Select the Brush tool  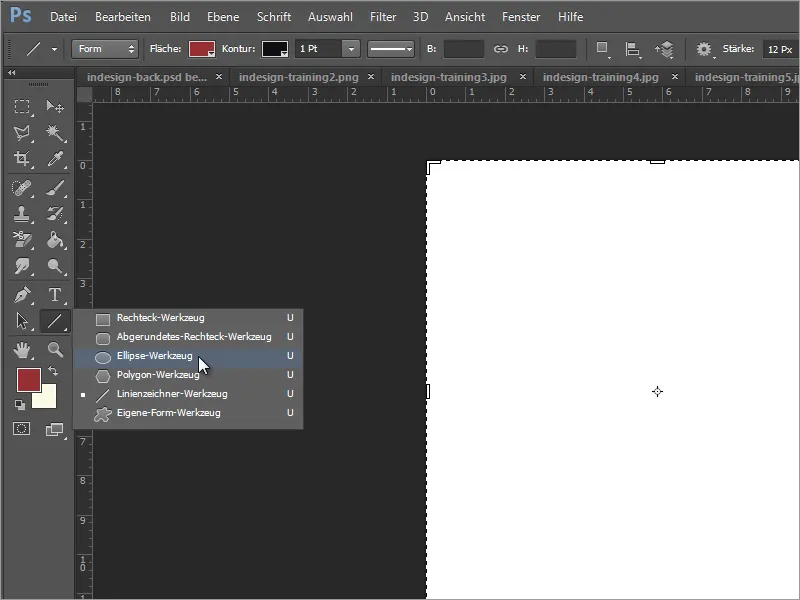pyautogui.click(x=55, y=188)
